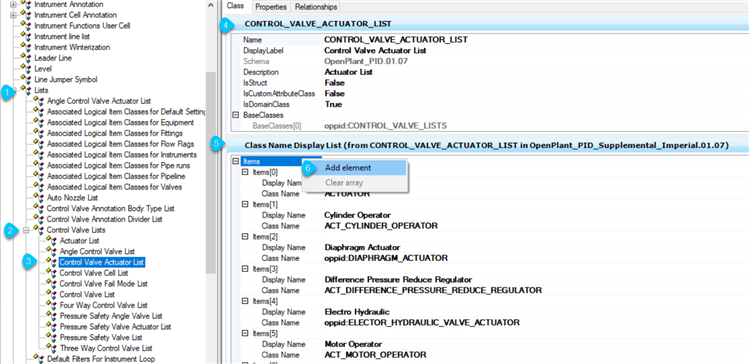Click the Auto Nozzle List class icon

click(39, 198)
